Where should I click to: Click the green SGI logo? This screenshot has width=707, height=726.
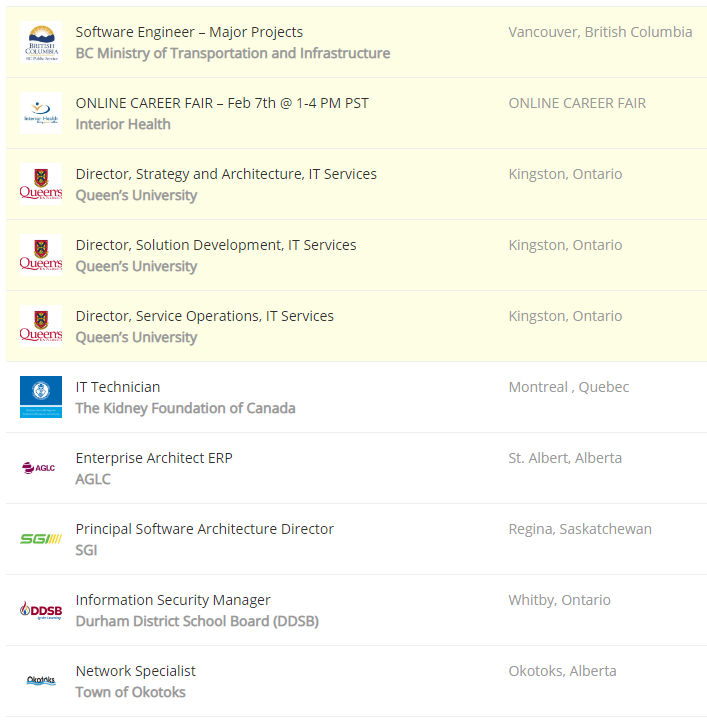(x=41, y=539)
